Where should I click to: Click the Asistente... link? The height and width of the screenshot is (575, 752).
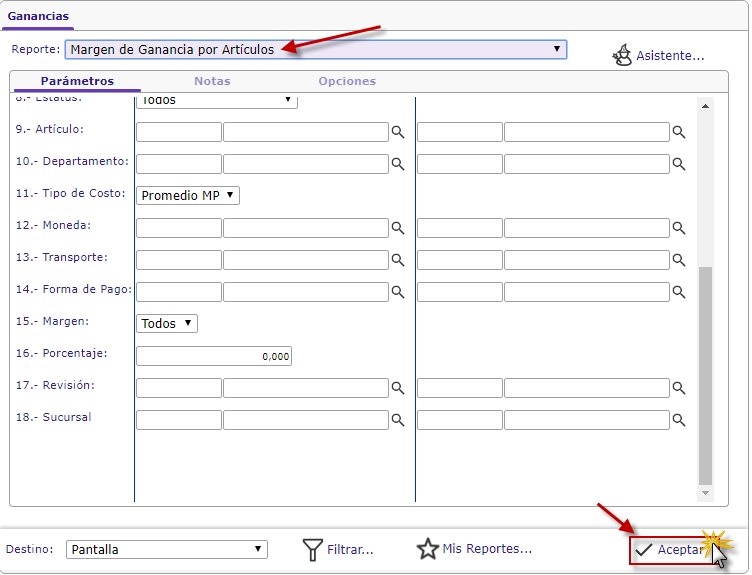coord(670,56)
